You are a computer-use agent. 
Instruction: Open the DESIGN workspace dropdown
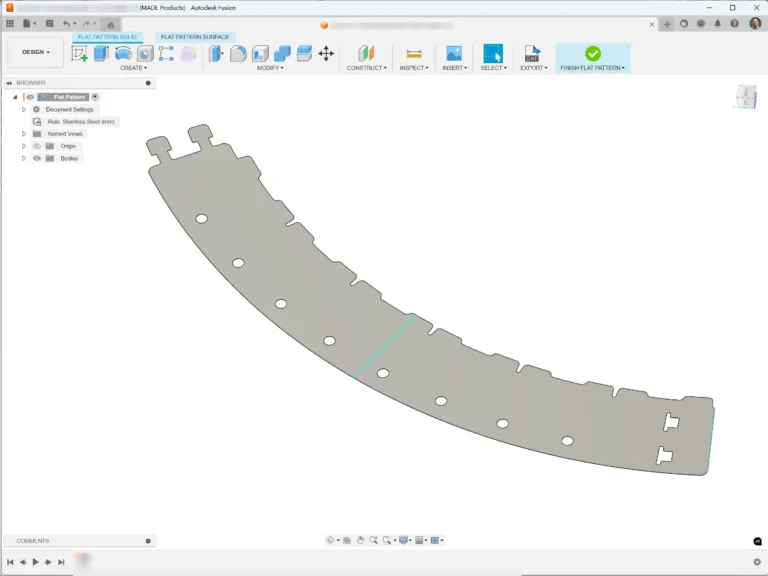tap(35, 52)
